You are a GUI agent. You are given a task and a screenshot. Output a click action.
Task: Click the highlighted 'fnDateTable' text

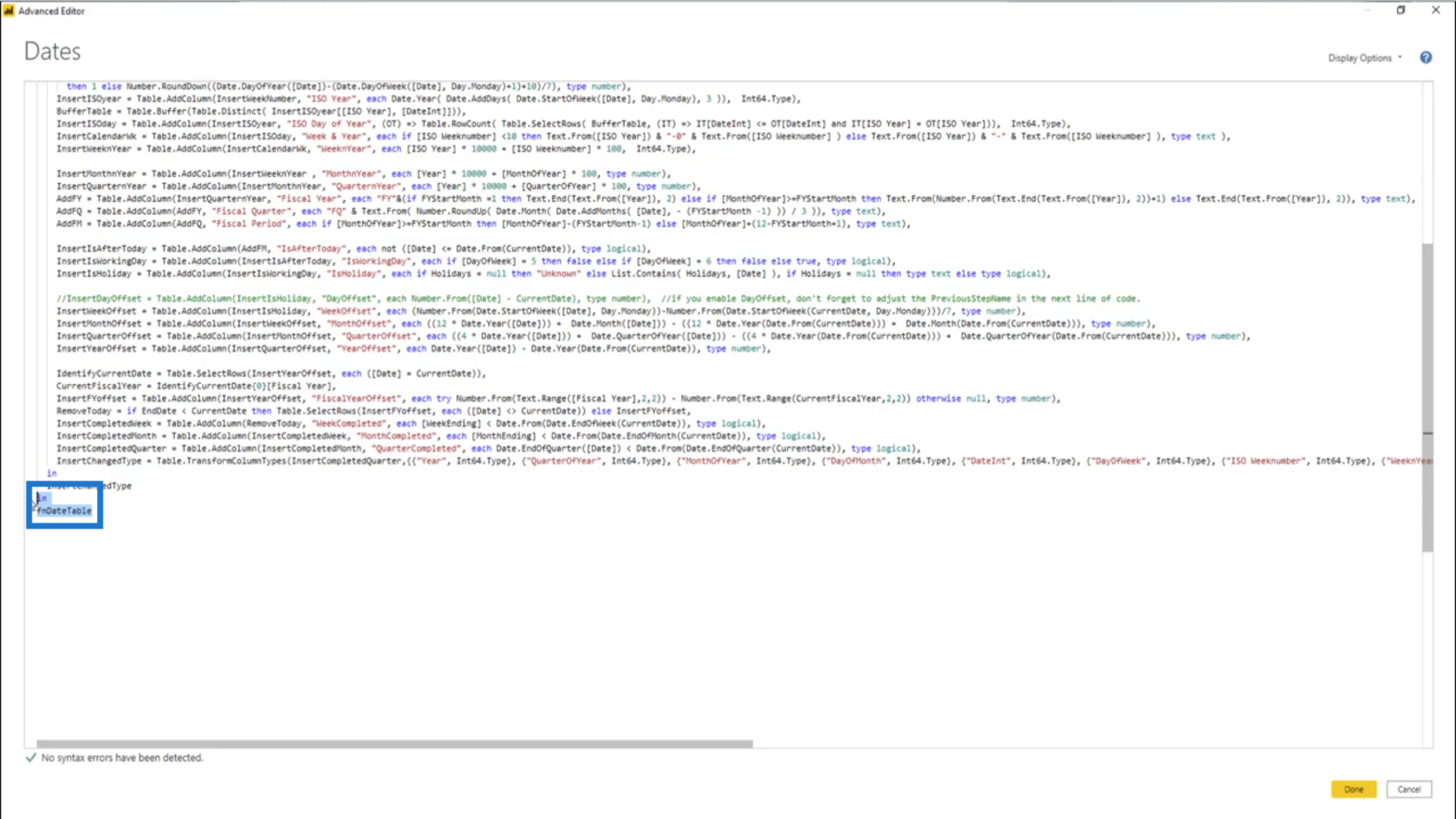point(64,510)
